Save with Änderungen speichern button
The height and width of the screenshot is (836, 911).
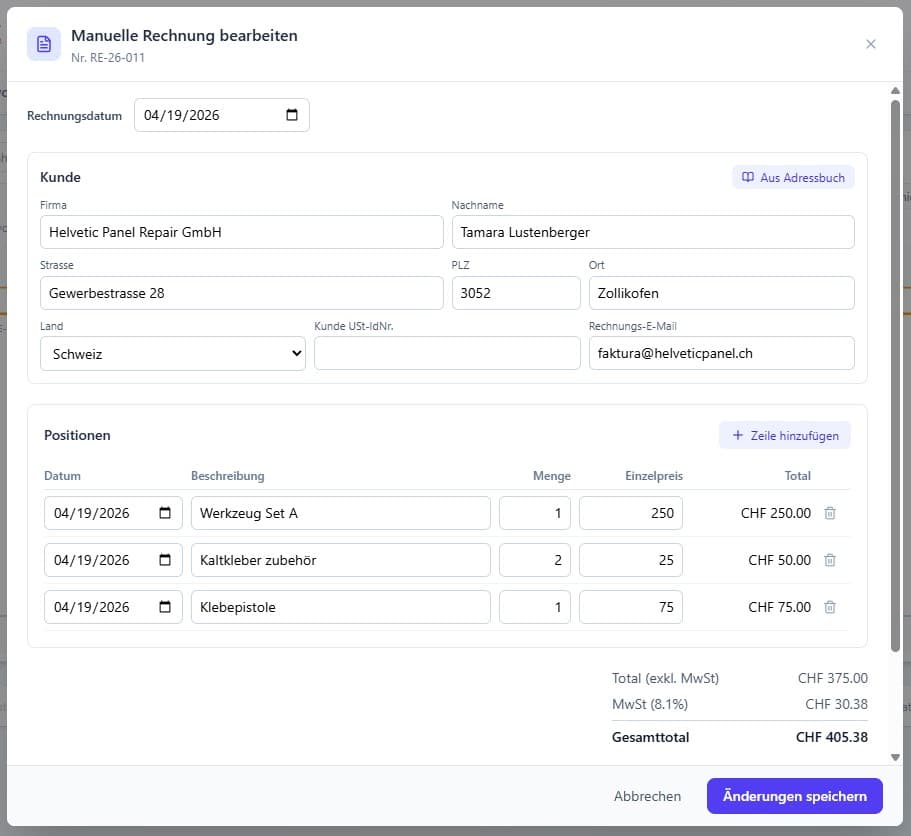[794, 796]
